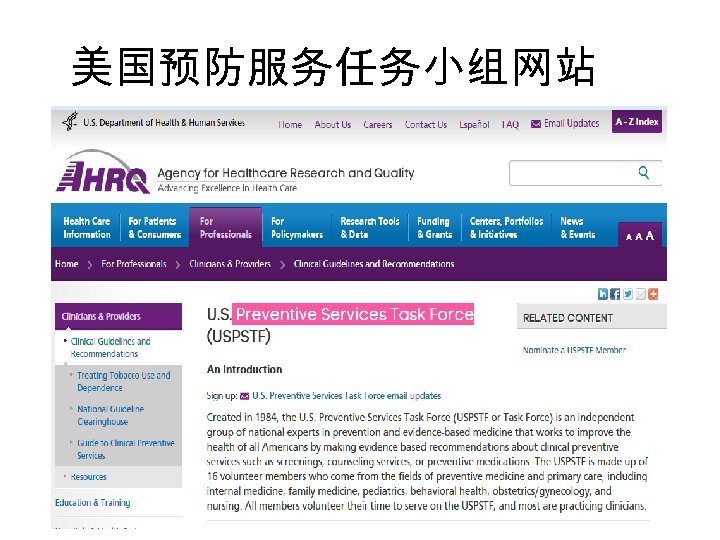Select the medium font size A

(638, 236)
